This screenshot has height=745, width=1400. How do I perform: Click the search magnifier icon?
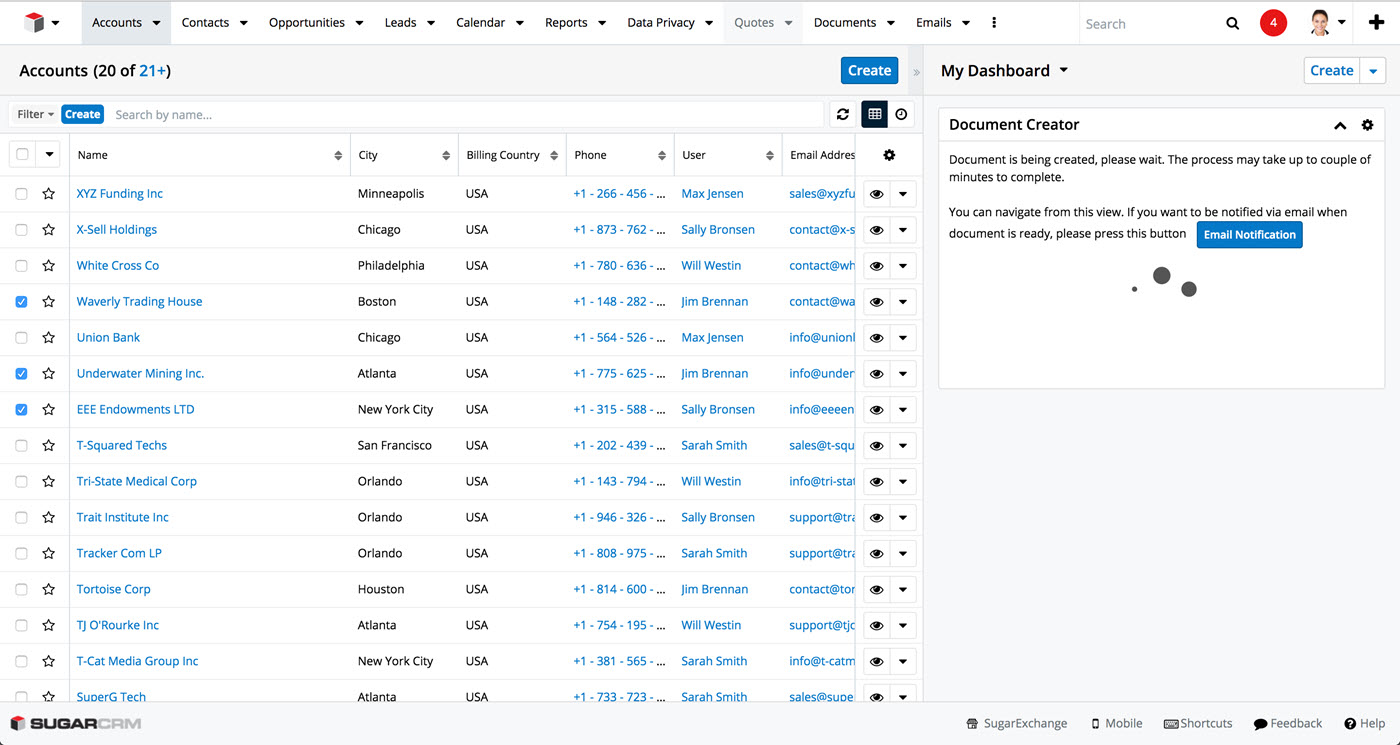(x=1232, y=23)
